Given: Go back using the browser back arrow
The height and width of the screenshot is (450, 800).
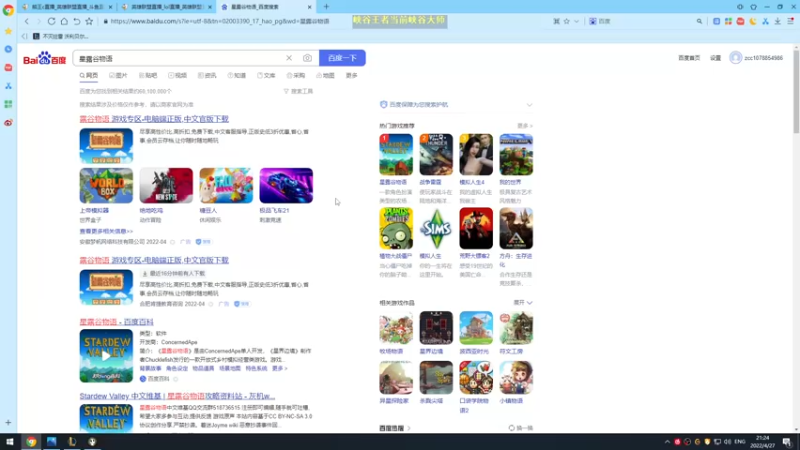Looking at the screenshot, I should (27, 21).
